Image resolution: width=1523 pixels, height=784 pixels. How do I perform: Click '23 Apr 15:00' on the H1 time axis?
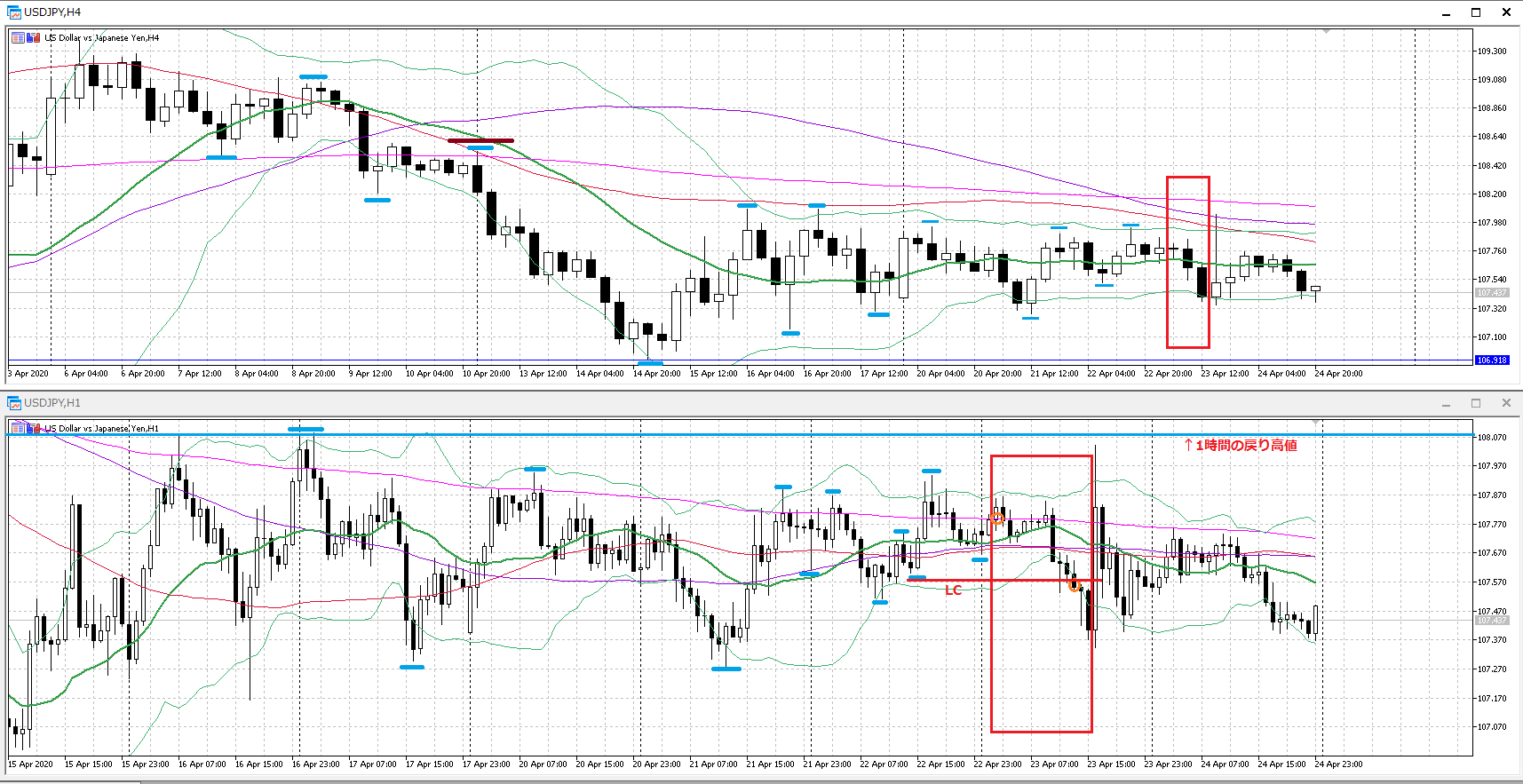click(x=1111, y=764)
